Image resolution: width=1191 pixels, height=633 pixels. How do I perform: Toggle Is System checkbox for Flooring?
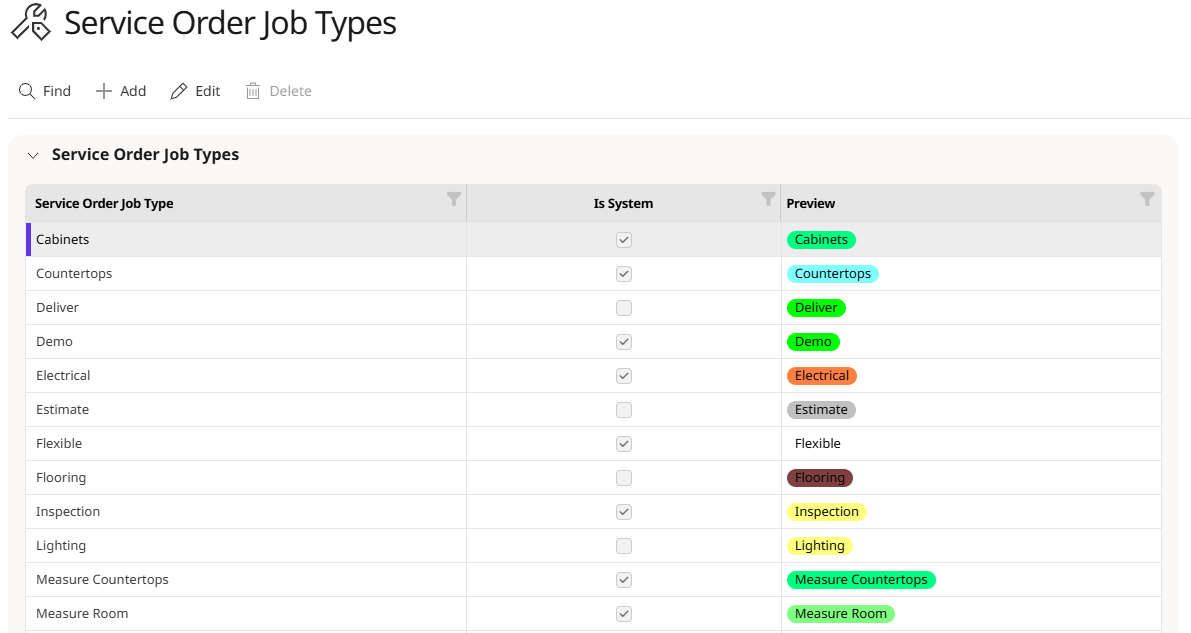pos(624,478)
